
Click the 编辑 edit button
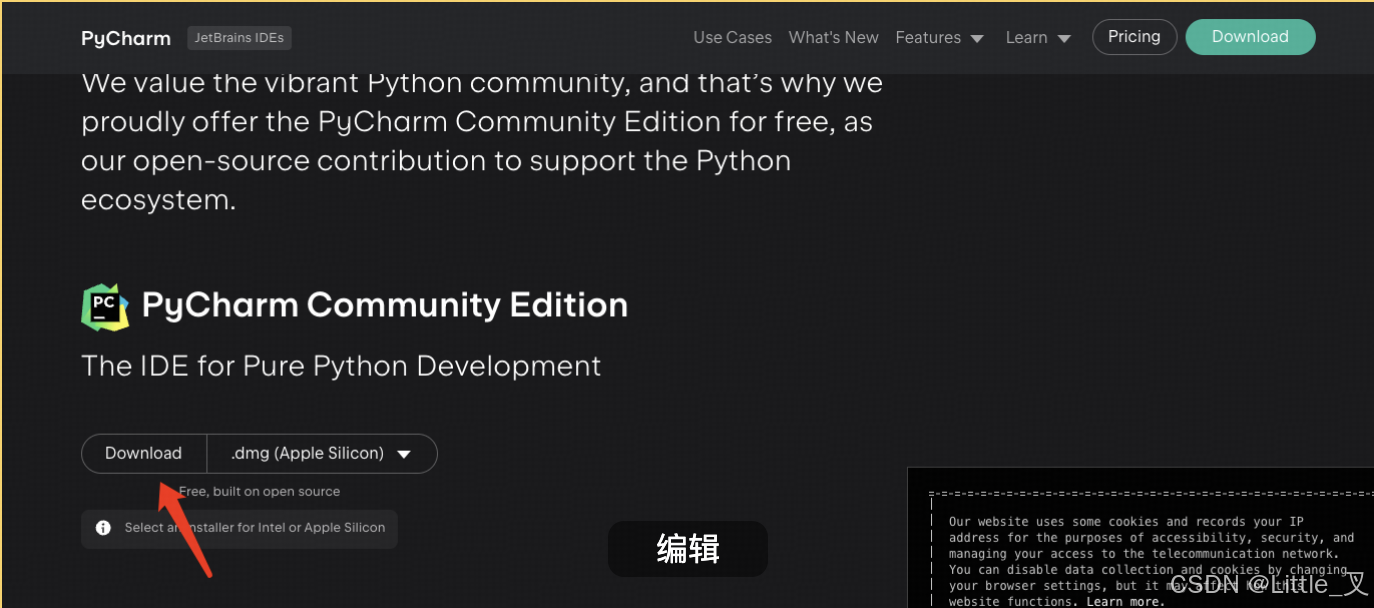[688, 549]
